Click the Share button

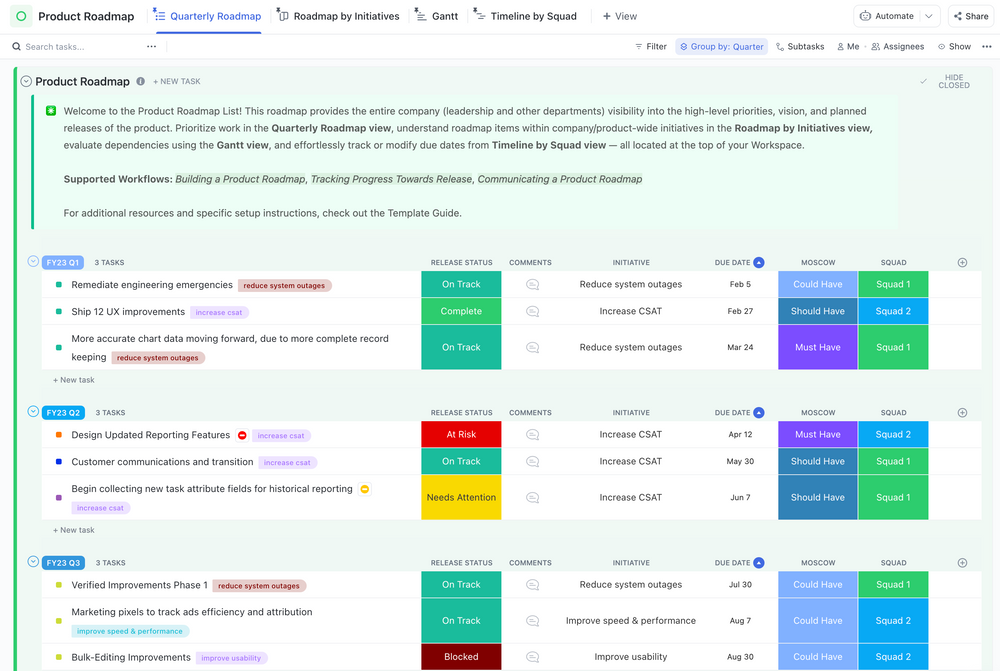pos(971,16)
